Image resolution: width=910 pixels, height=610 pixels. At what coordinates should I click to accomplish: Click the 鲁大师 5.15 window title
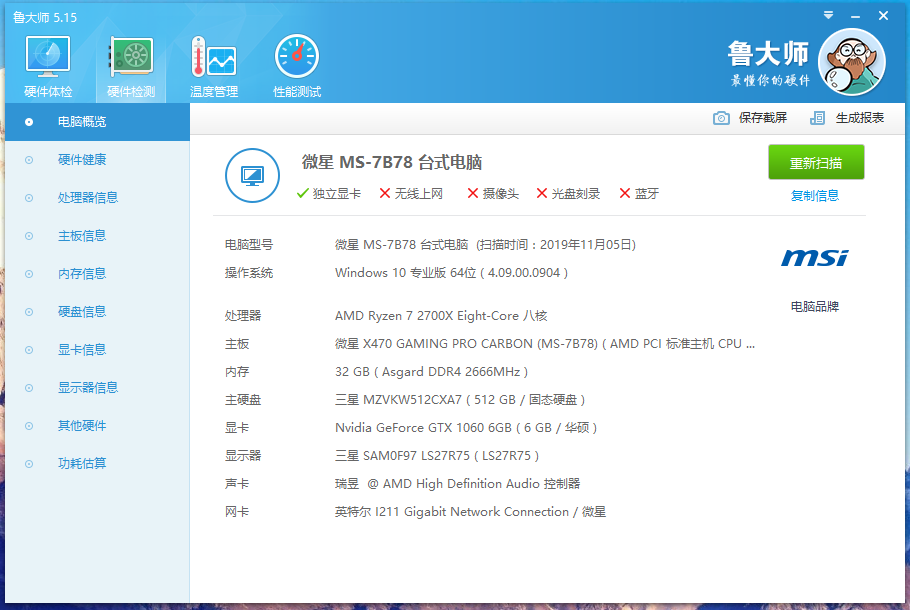45,17
